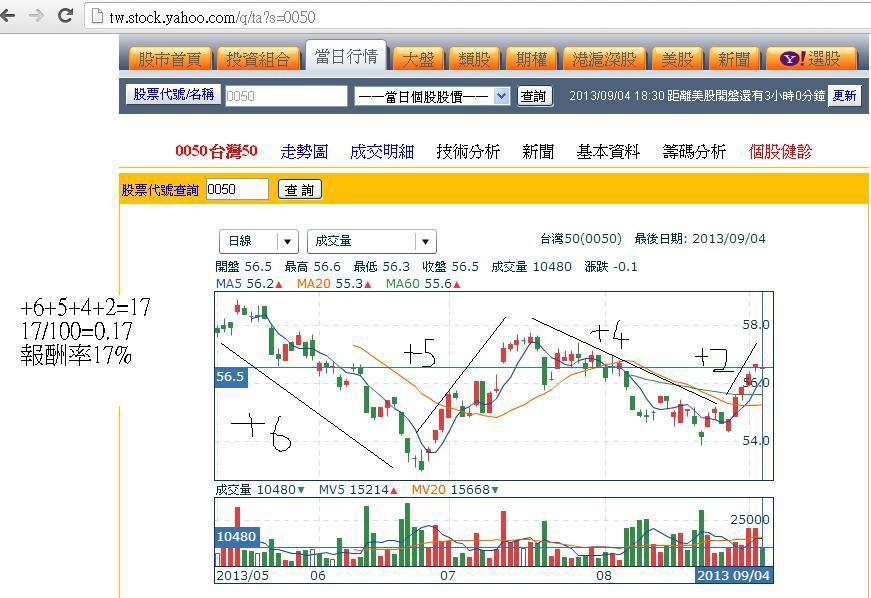
Task: Go forward using the browser forward arrow
Action: click(x=36, y=16)
